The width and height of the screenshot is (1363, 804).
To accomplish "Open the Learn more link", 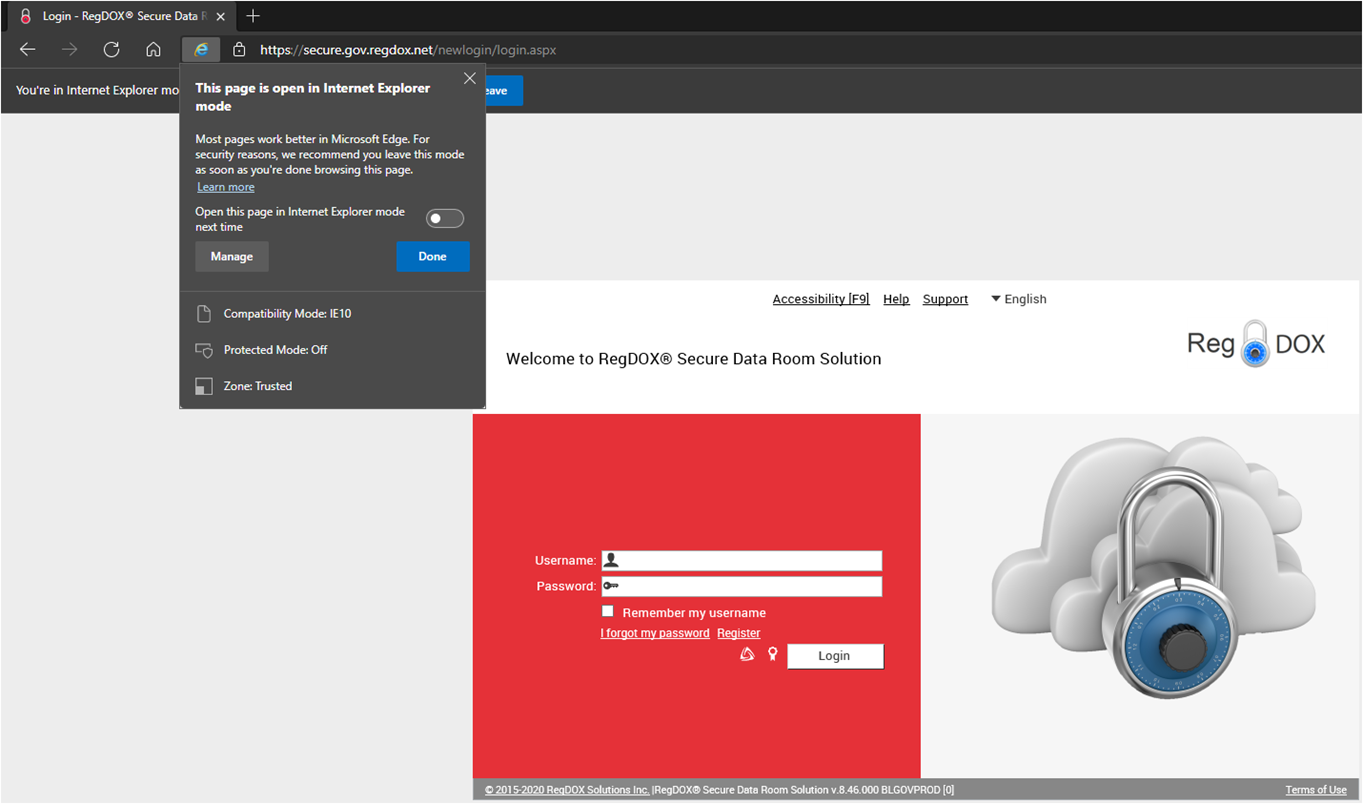I will tap(226, 187).
